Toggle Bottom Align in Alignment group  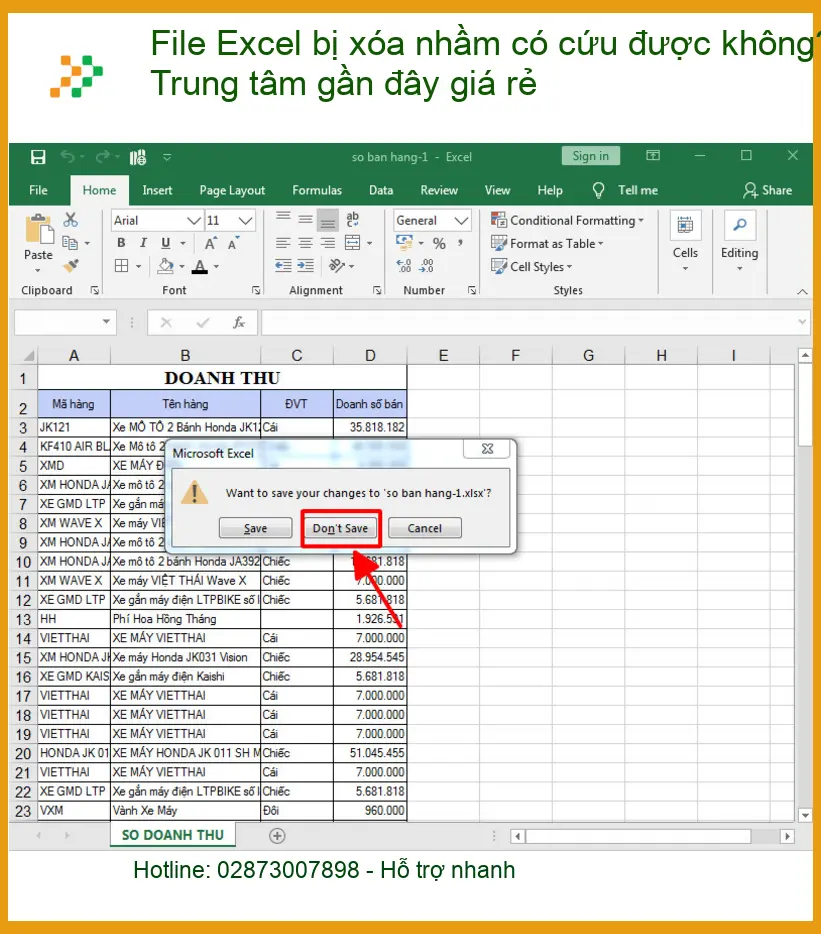328,220
